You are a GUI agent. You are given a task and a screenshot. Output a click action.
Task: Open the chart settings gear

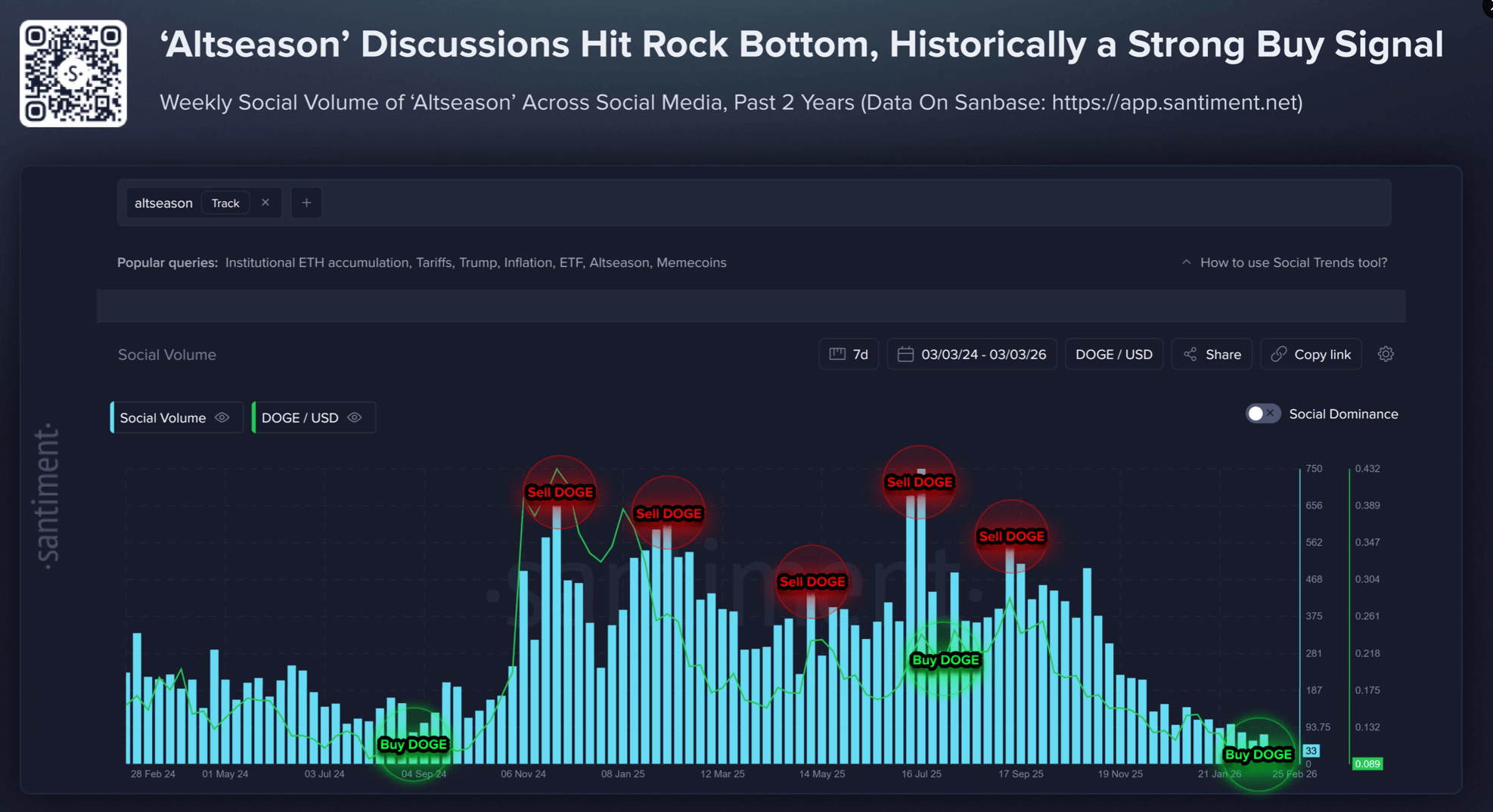click(x=1386, y=354)
